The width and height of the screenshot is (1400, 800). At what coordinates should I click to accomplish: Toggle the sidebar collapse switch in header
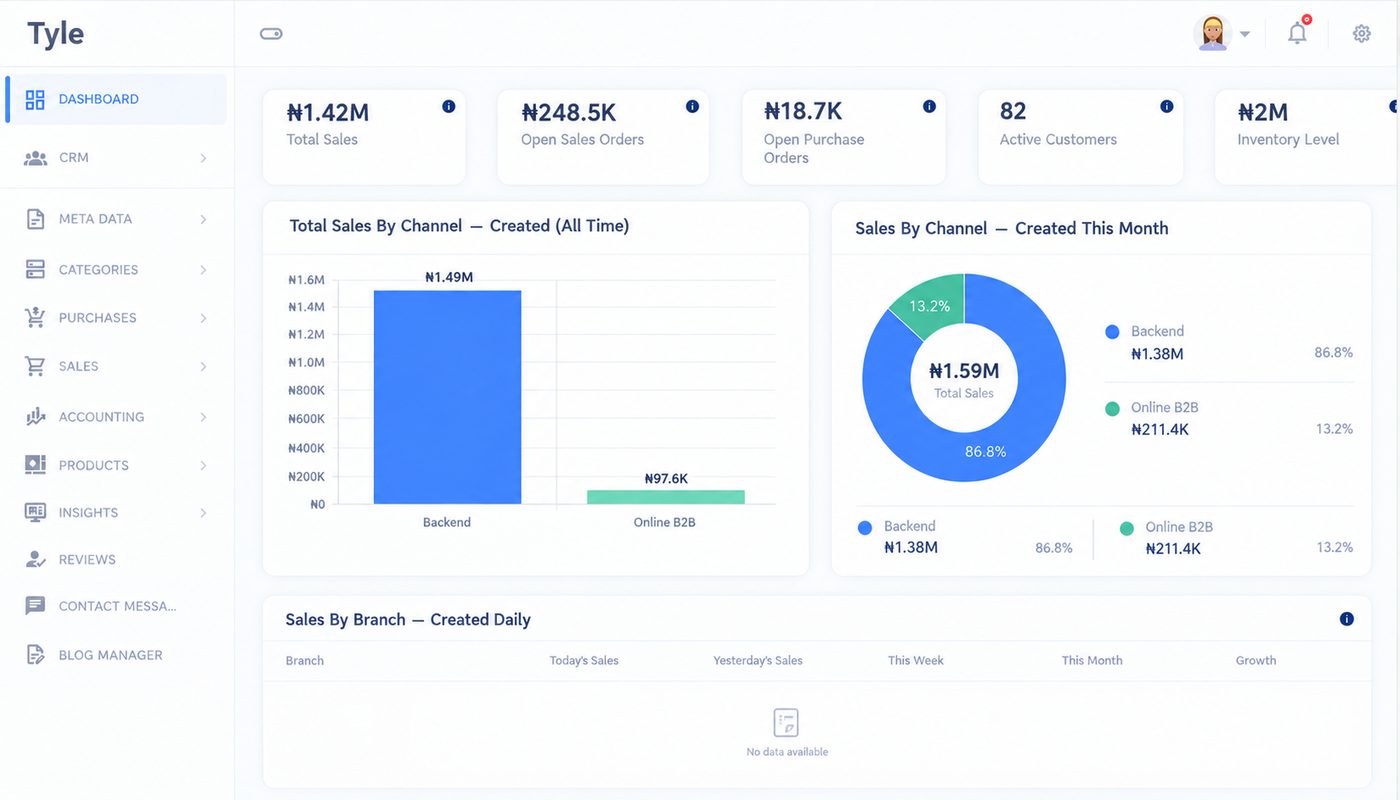pos(271,33)
